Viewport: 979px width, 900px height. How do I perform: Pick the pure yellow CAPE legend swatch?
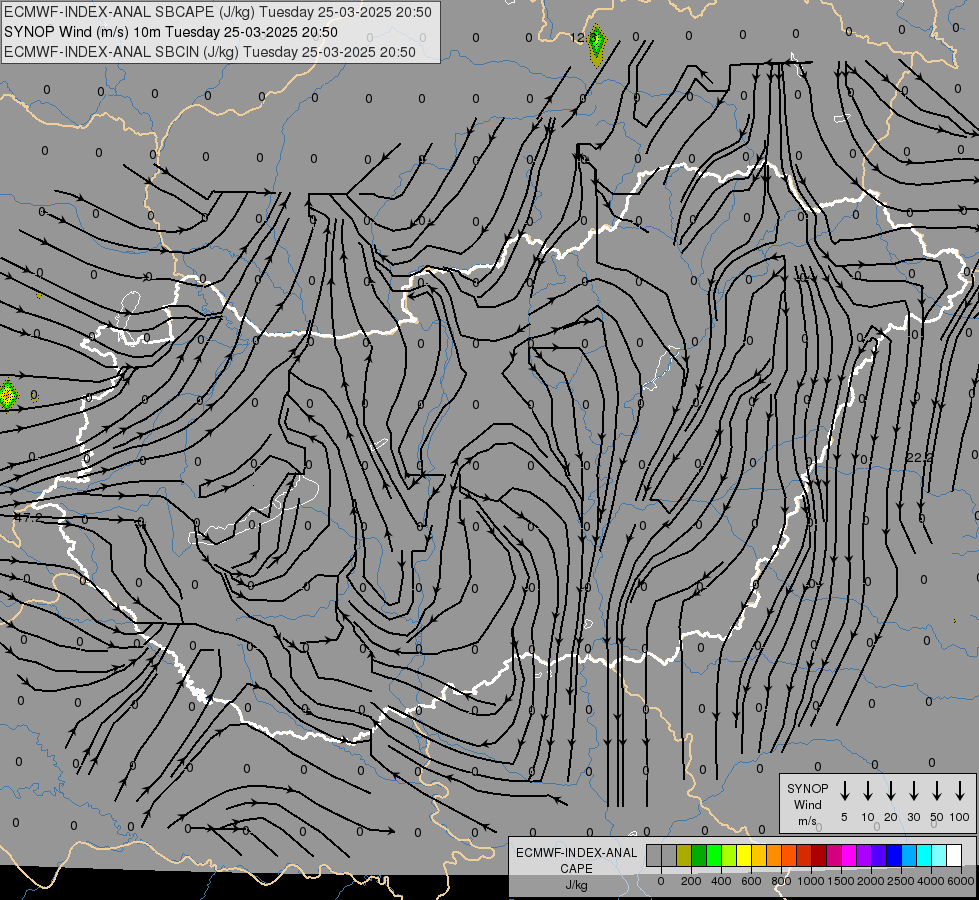tap(744, 855)
